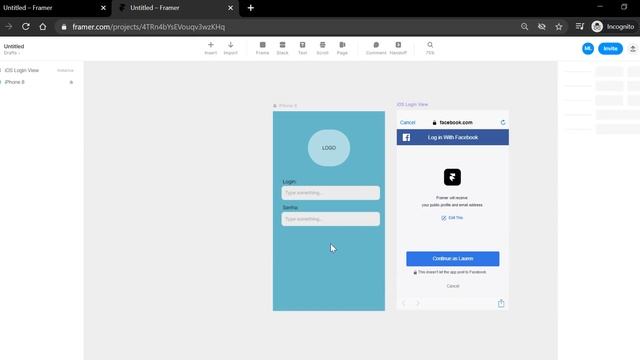The image size is (640, 360).
Task: Click Cancel at top of Facebook view
Action: point(407,122)
